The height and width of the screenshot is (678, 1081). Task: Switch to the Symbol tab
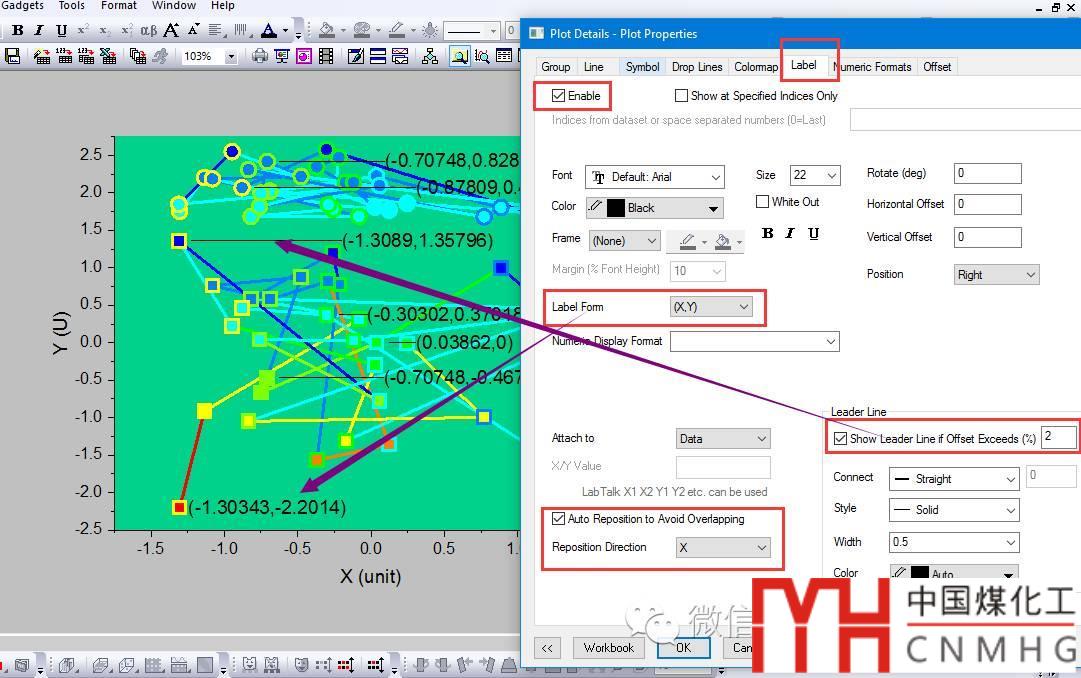point(642,67)
